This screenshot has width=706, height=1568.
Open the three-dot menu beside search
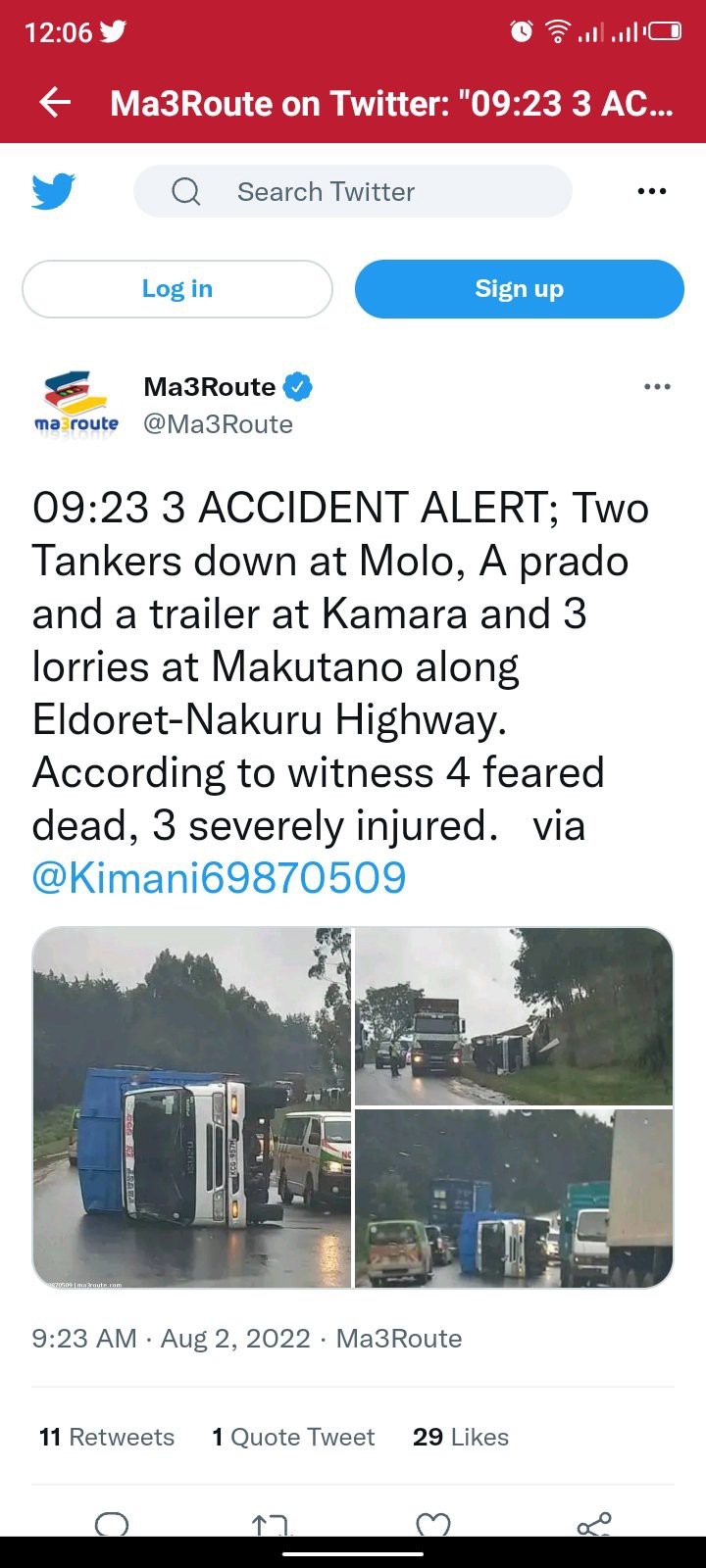tap(652, 191)
